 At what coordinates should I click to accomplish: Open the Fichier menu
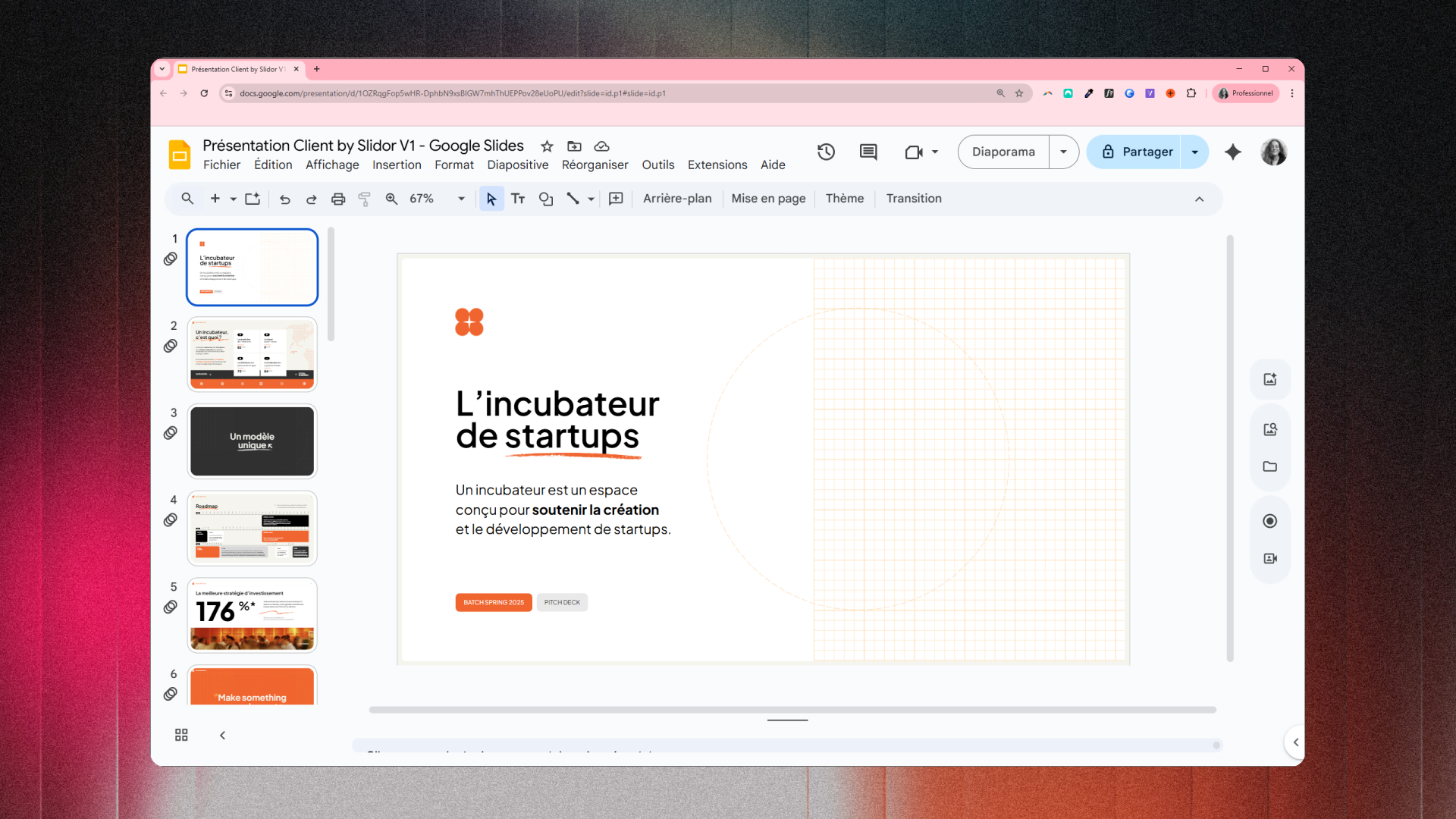pos(221,165)
